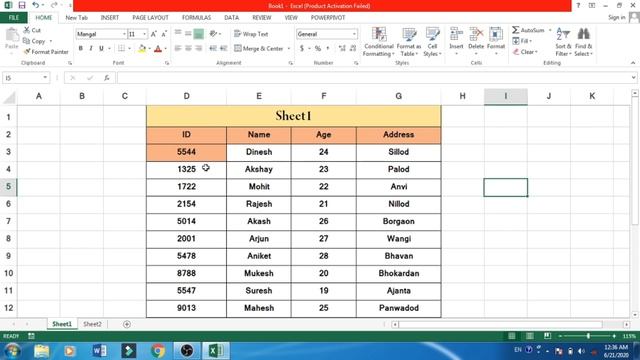
Task: Click the Increase Decimal icon
Action: tap(342, 49)
